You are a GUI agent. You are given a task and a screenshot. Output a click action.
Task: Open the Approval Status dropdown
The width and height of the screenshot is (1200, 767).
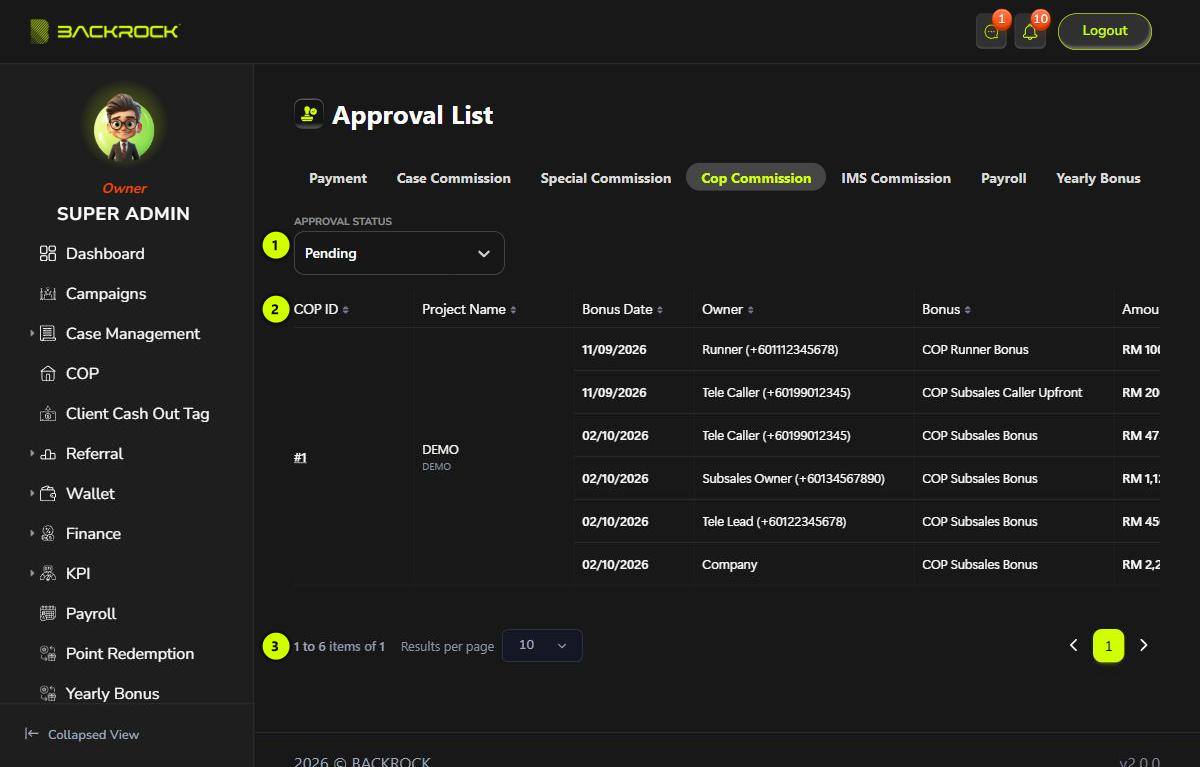(399, 253)
